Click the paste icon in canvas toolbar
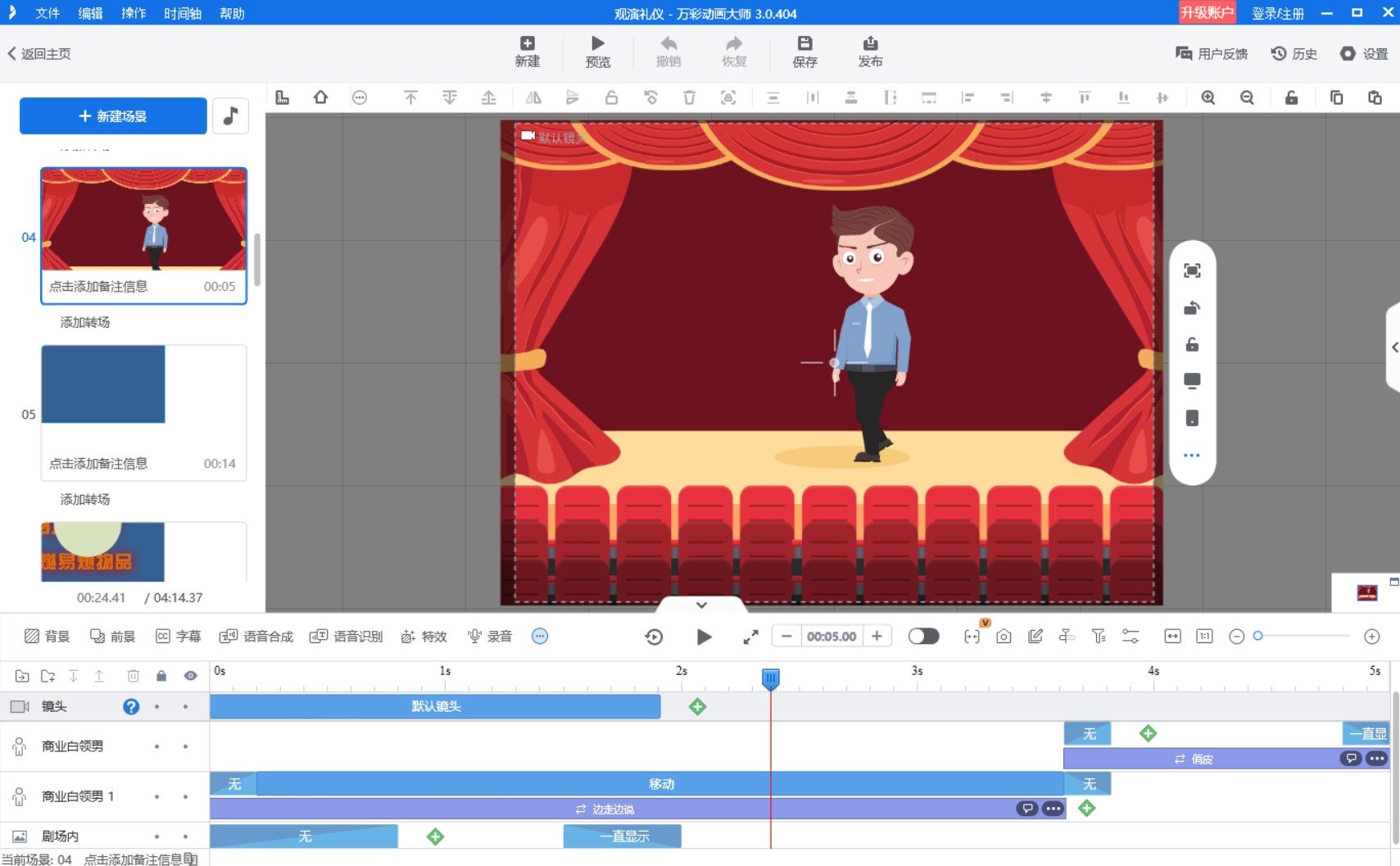The image size is (1400, 866). 1375,97
